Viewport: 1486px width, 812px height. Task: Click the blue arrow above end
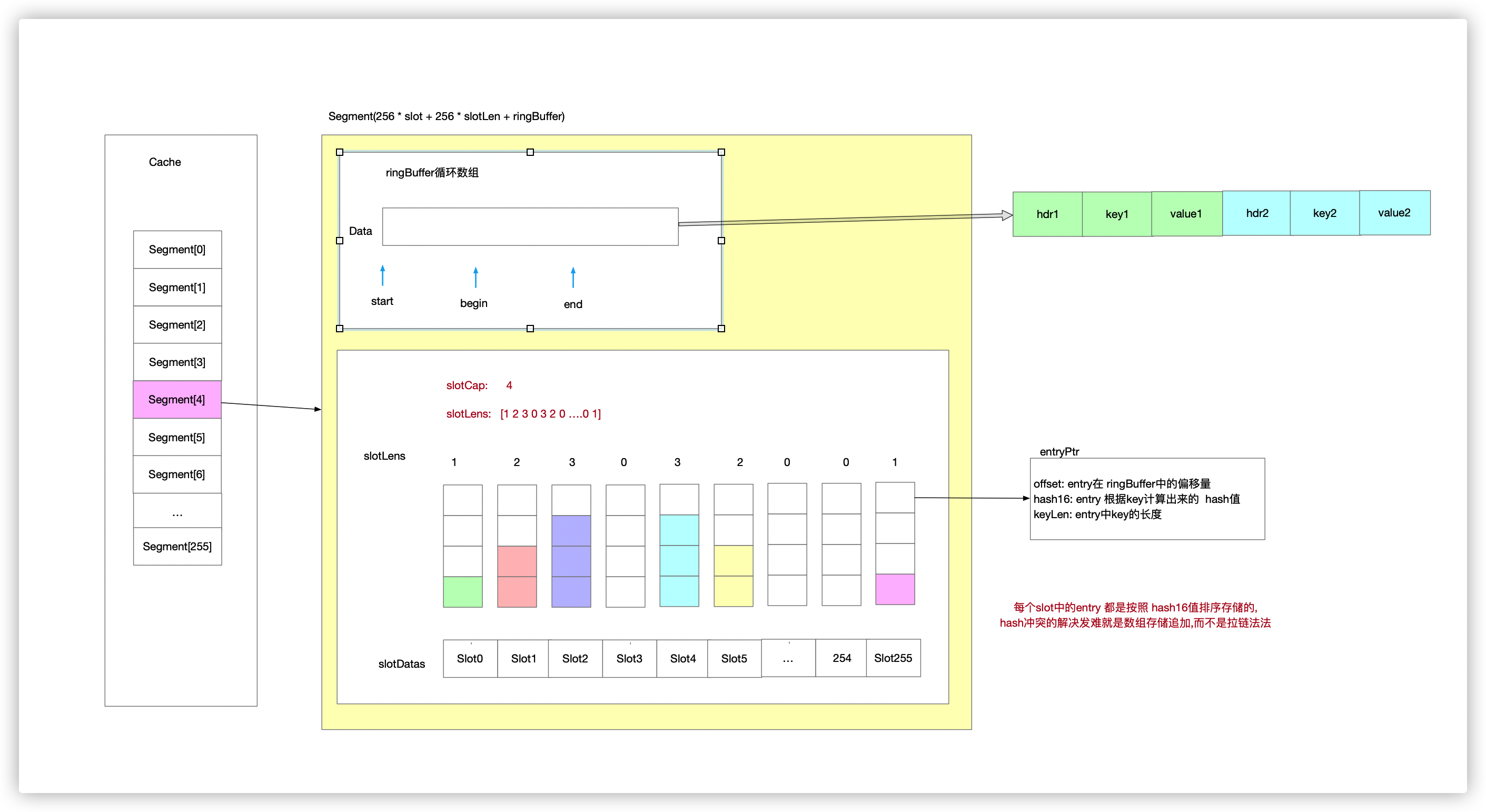573,278
